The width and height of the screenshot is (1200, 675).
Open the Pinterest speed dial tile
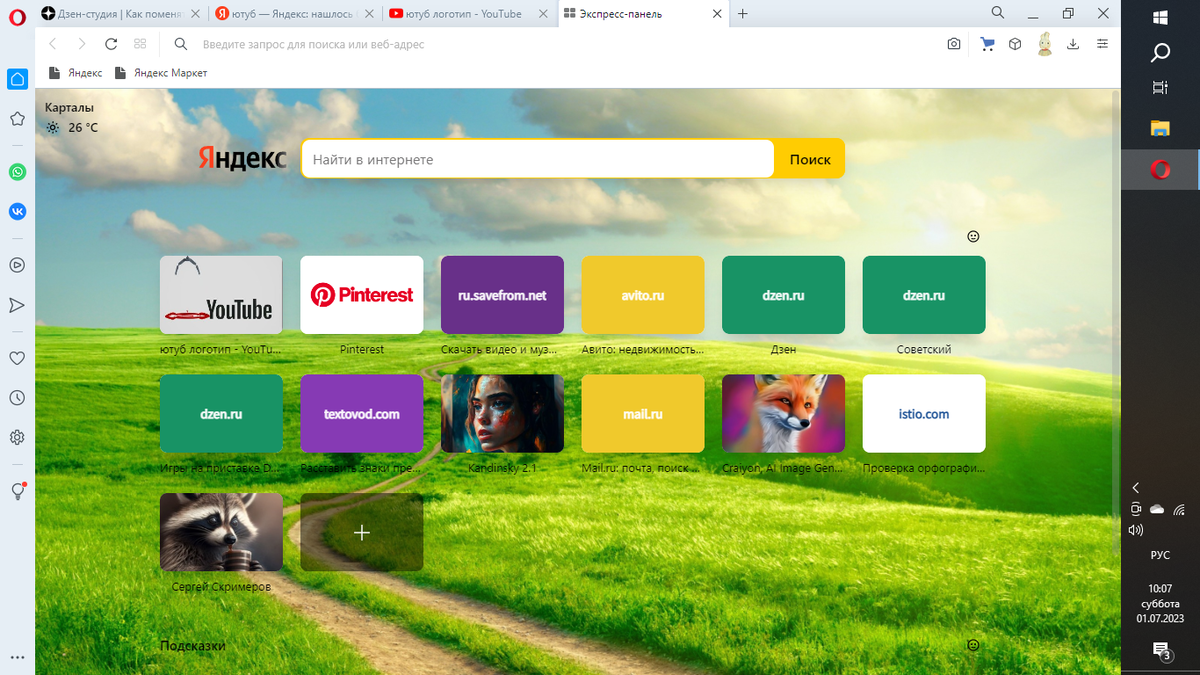(362, 295)
